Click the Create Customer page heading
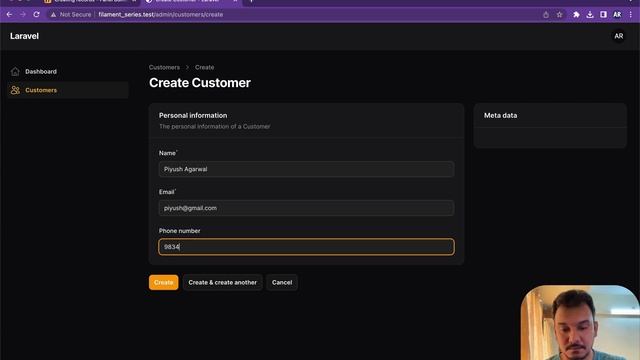This screenshot has width=640, height=360. (200, 83)
